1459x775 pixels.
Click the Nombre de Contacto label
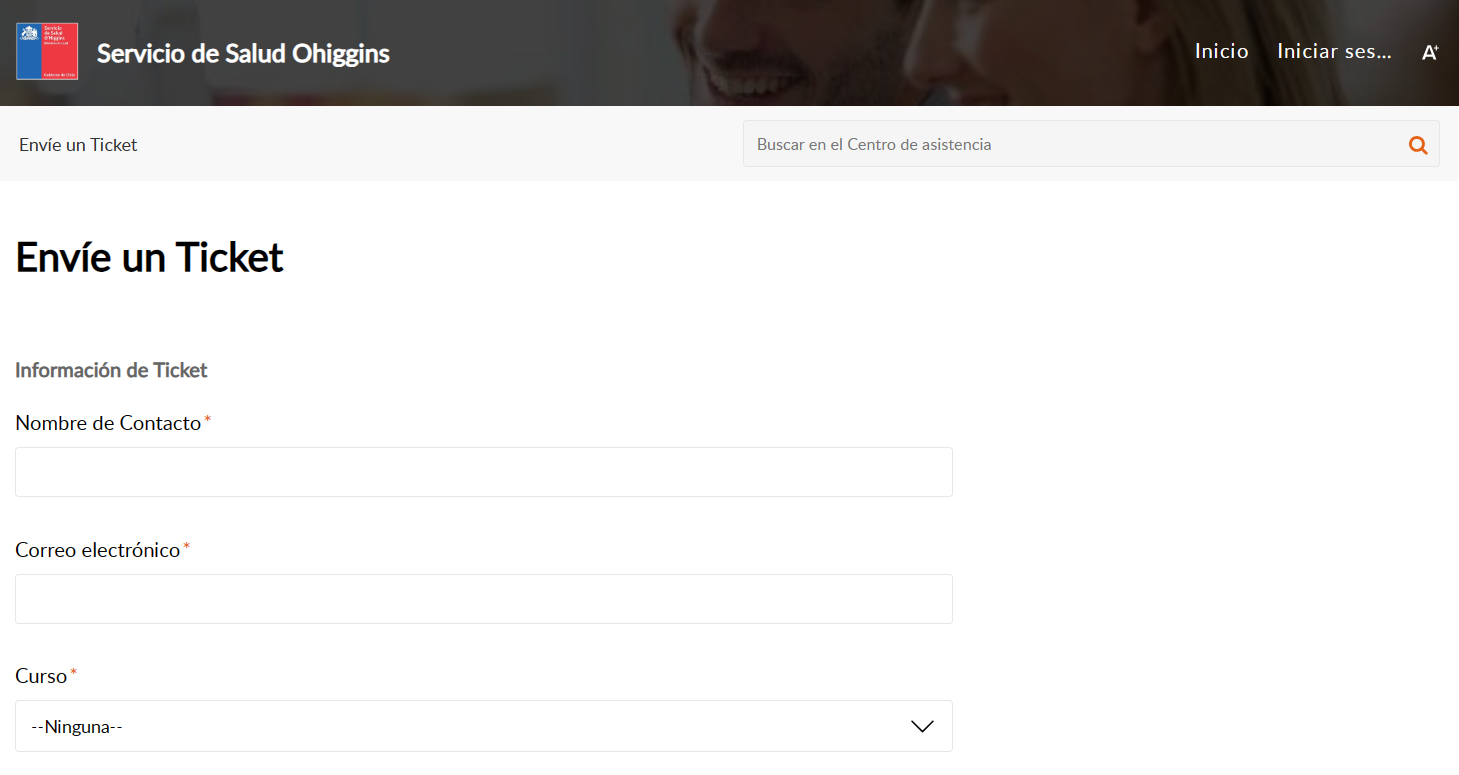click(108, 423)
